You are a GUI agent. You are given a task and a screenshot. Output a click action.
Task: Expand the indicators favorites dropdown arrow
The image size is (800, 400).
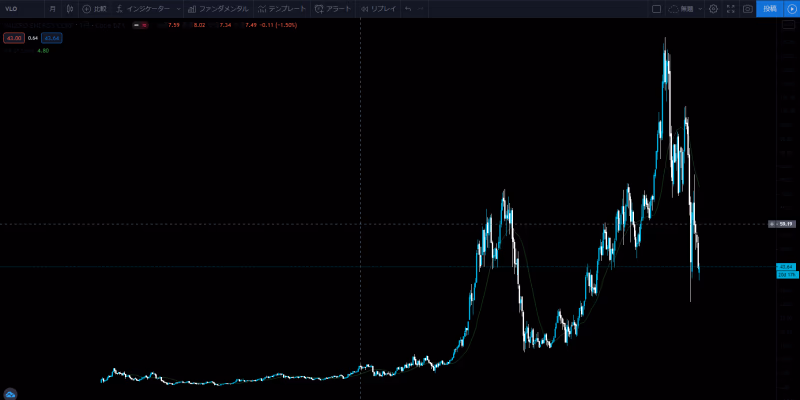tap(178, 8)
